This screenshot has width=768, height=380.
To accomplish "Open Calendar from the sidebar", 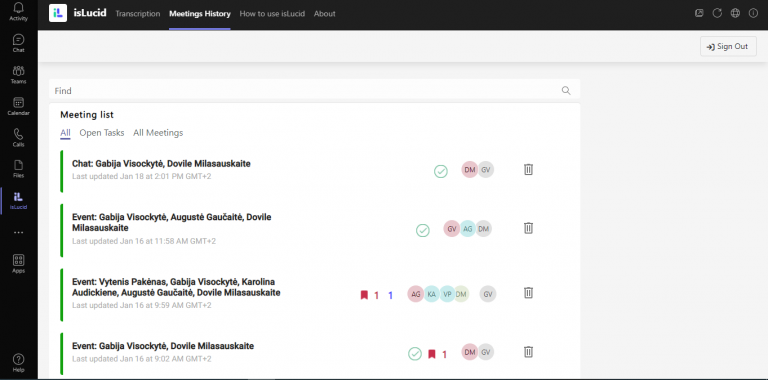I will pyautogui.click(x=19, y=106).
